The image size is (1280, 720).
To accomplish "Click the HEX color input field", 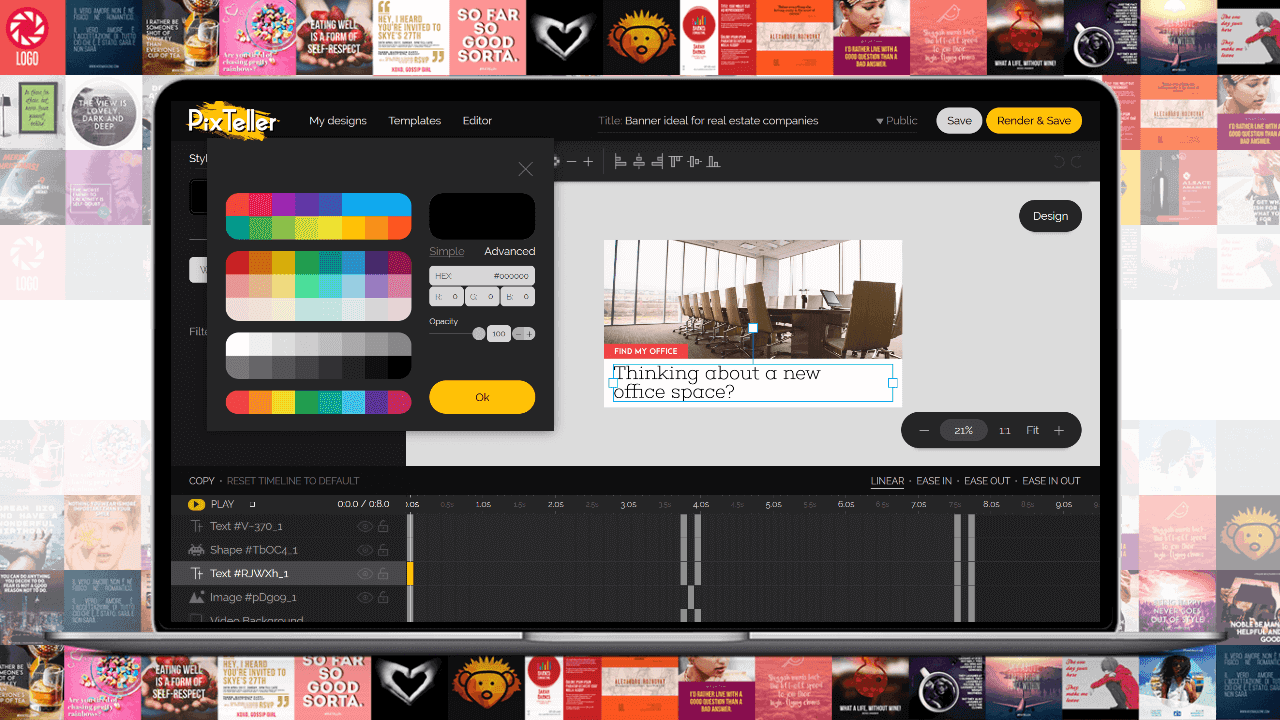I will click(482, 276).
